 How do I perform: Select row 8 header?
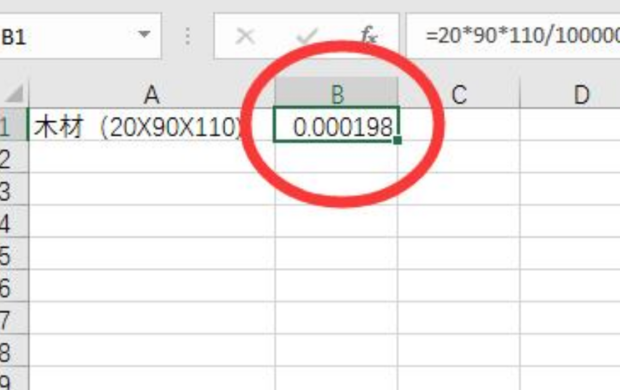tap(14, 350)
